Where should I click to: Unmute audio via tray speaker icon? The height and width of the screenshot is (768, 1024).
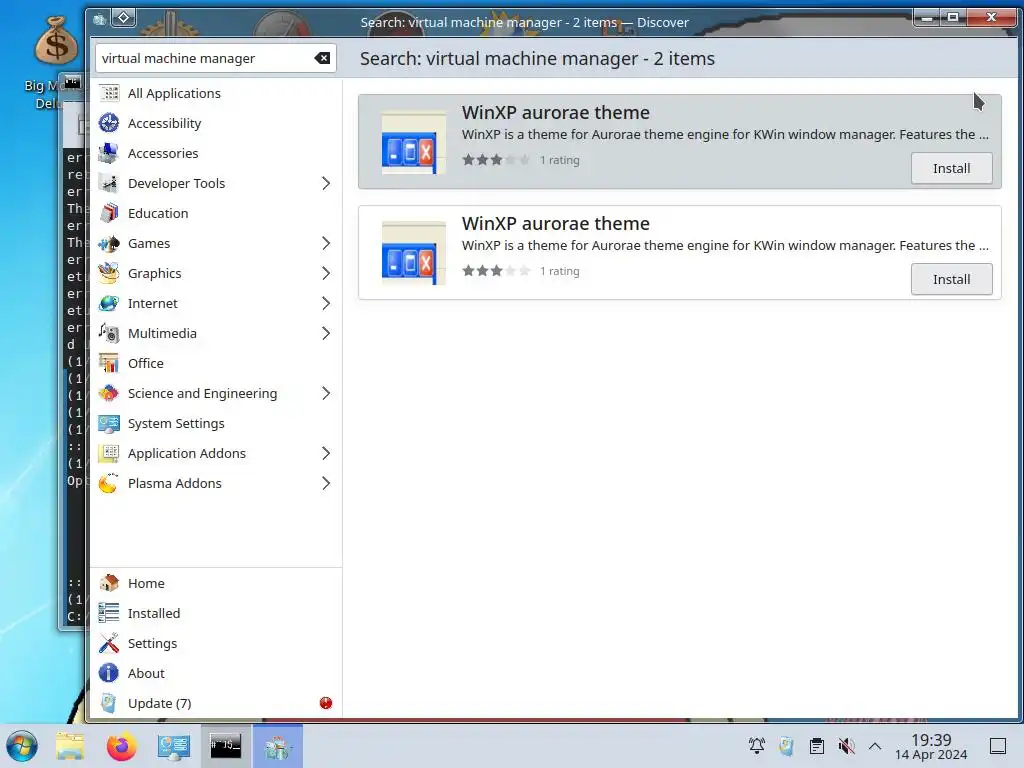coord(846,746)
